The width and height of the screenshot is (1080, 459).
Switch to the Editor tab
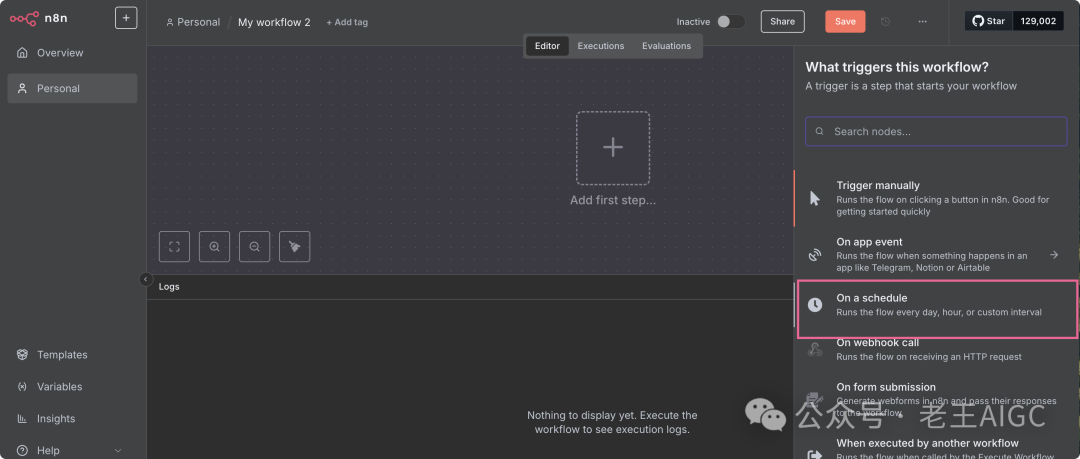click(548, 46)
